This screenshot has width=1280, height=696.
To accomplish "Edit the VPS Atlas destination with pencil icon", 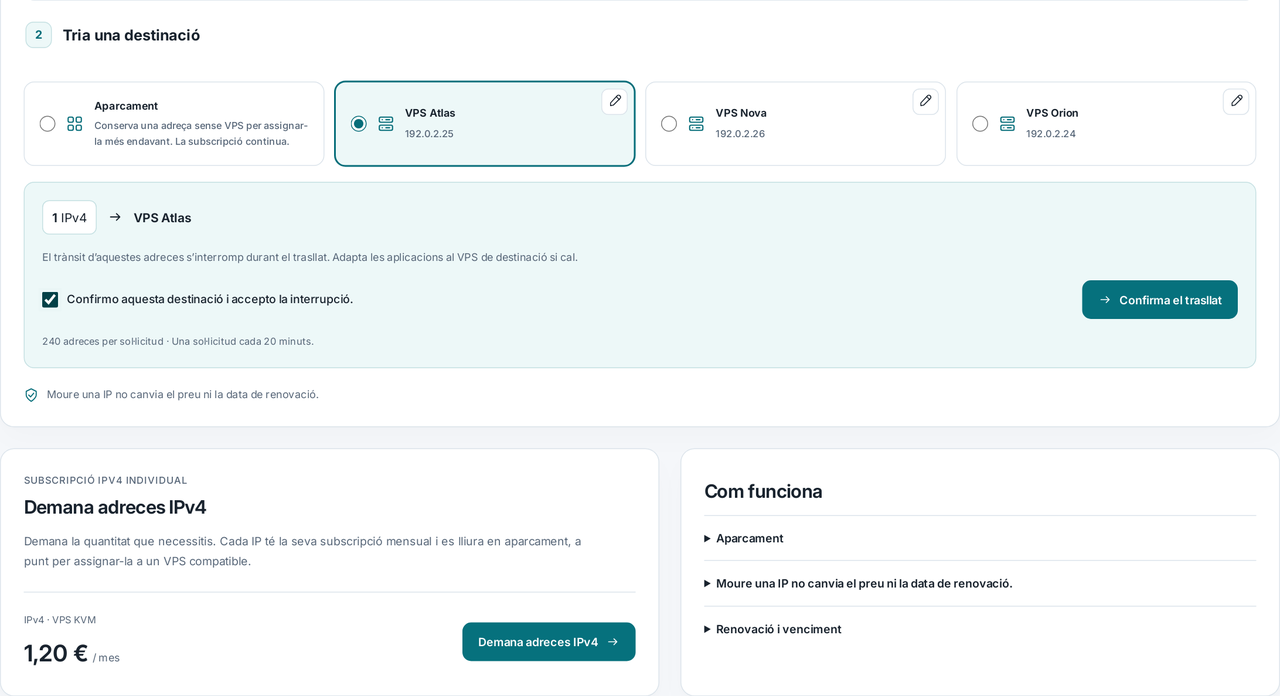I will click(615, 101).
